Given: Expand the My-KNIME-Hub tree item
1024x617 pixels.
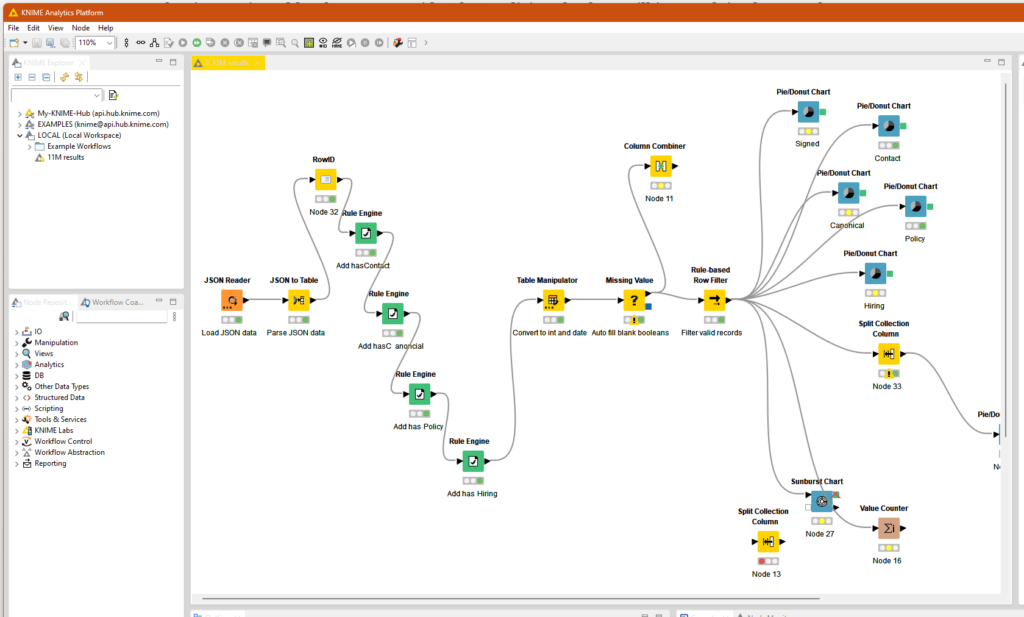Looking at the screenshot, I should (x=20, y=114).
